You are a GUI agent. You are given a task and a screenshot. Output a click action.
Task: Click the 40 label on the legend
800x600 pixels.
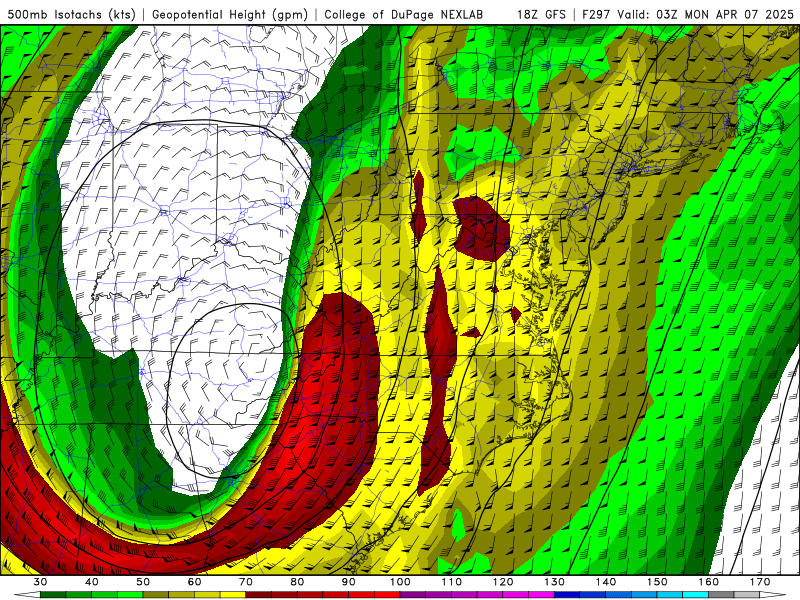tap(92, 582)
